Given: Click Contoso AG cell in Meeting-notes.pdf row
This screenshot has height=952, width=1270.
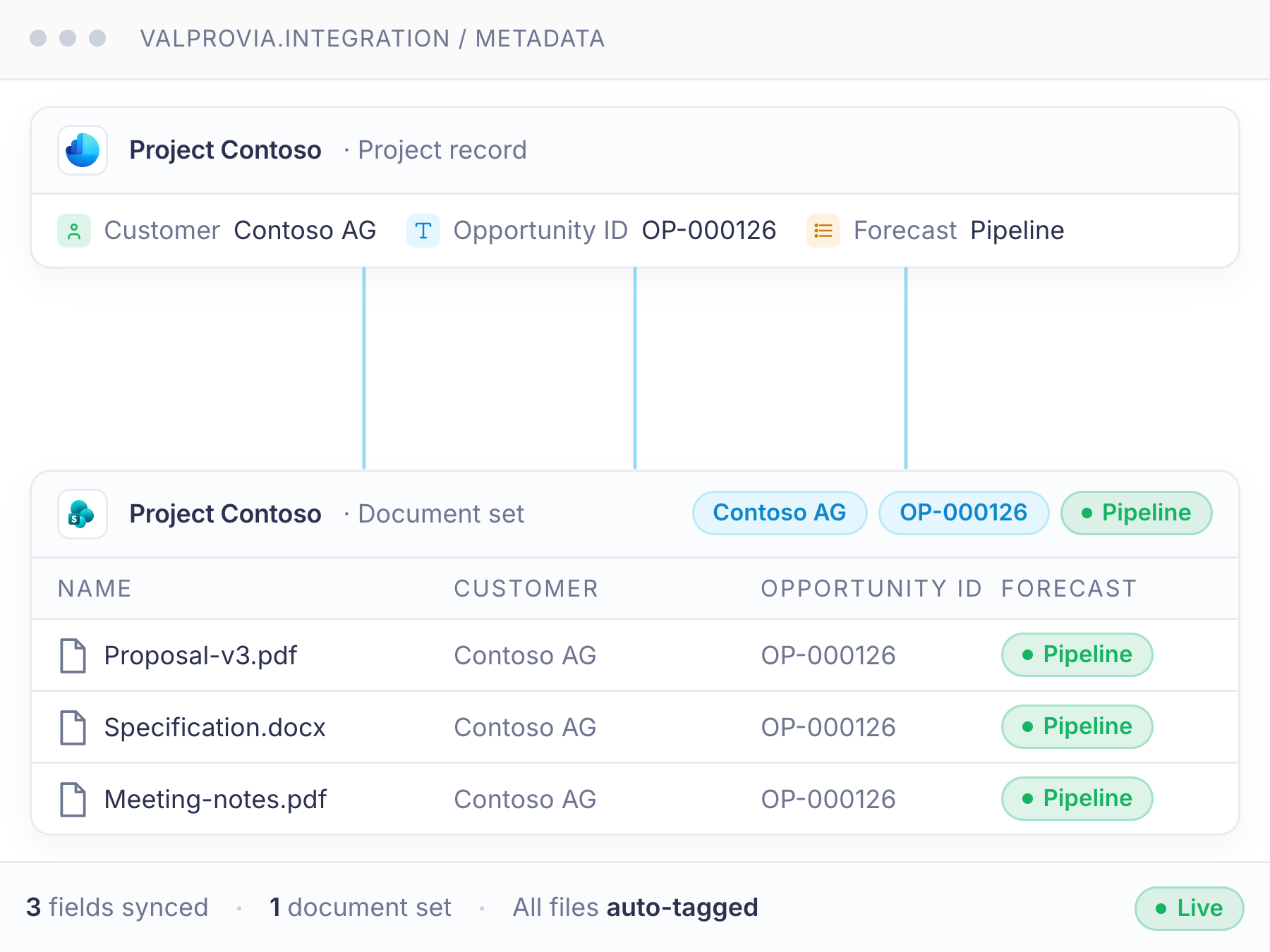Looking at the screenshot, I should pos(526,800).
